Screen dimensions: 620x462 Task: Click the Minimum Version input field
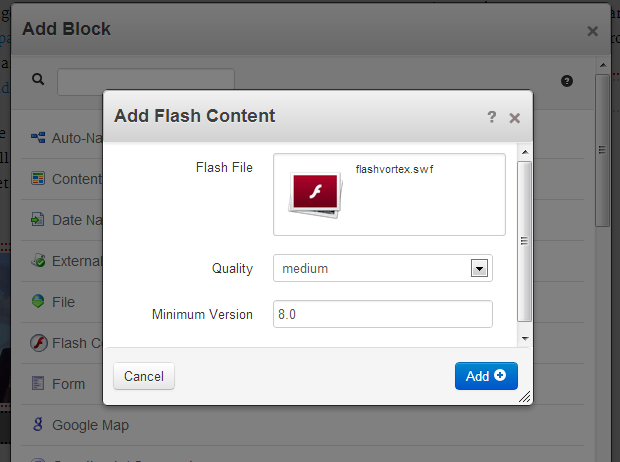pyautogui.click(x=383, y=314)
